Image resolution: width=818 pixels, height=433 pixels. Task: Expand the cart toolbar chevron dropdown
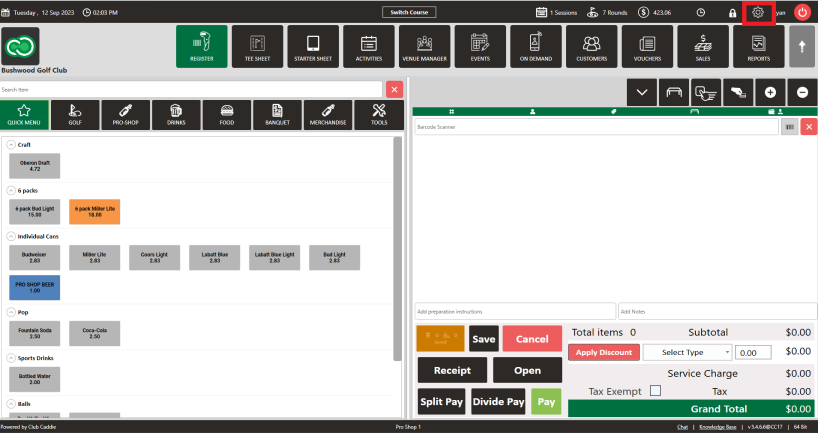(x=642, y=92)
